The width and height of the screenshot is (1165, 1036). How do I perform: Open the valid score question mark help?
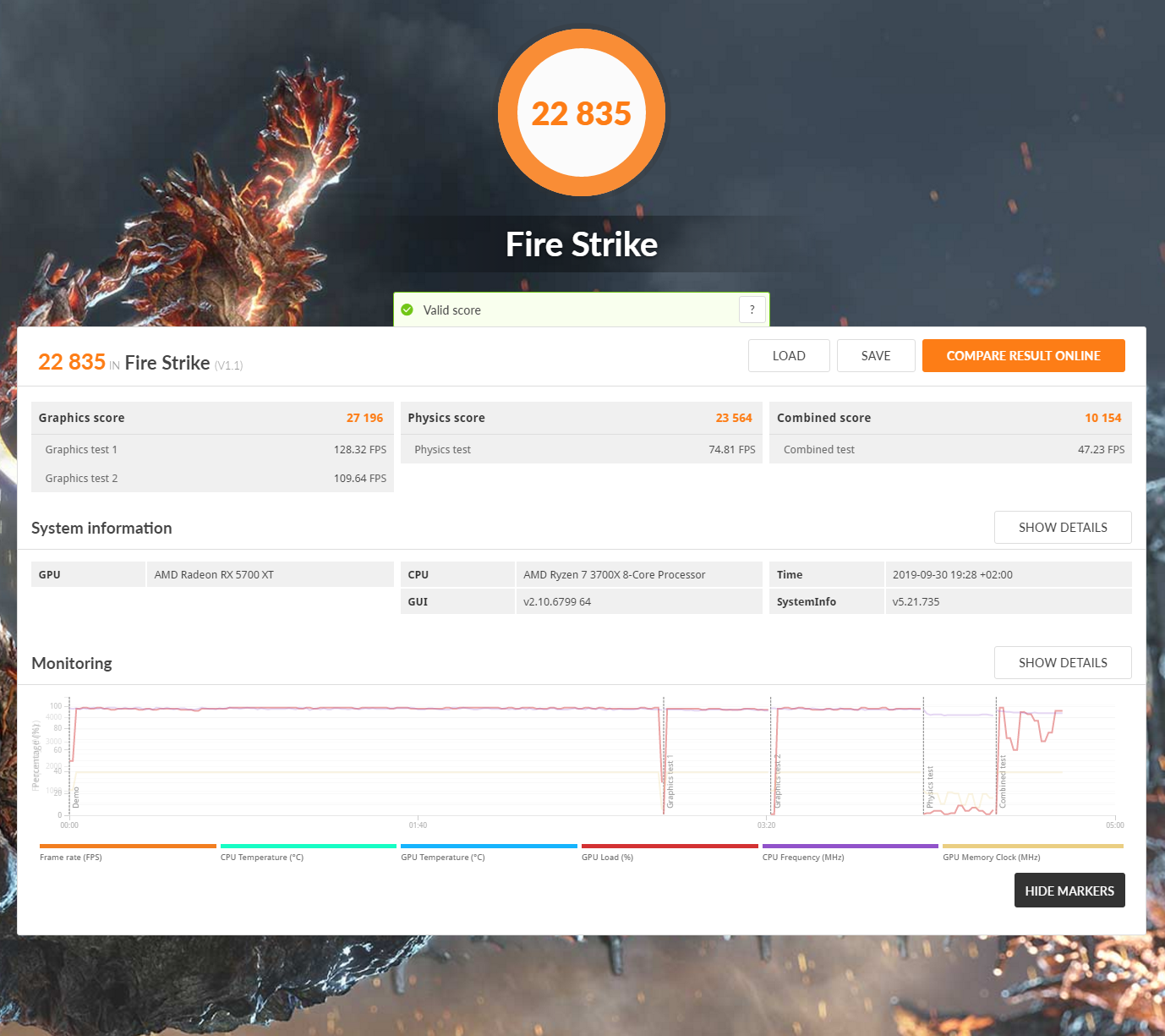click(752, 310)
